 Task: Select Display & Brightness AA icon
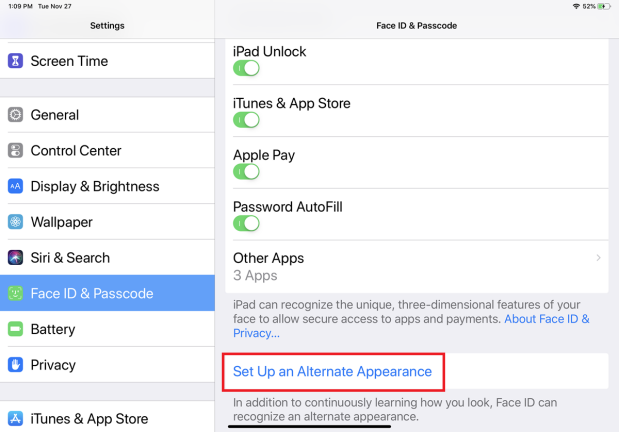pos(15,186)
